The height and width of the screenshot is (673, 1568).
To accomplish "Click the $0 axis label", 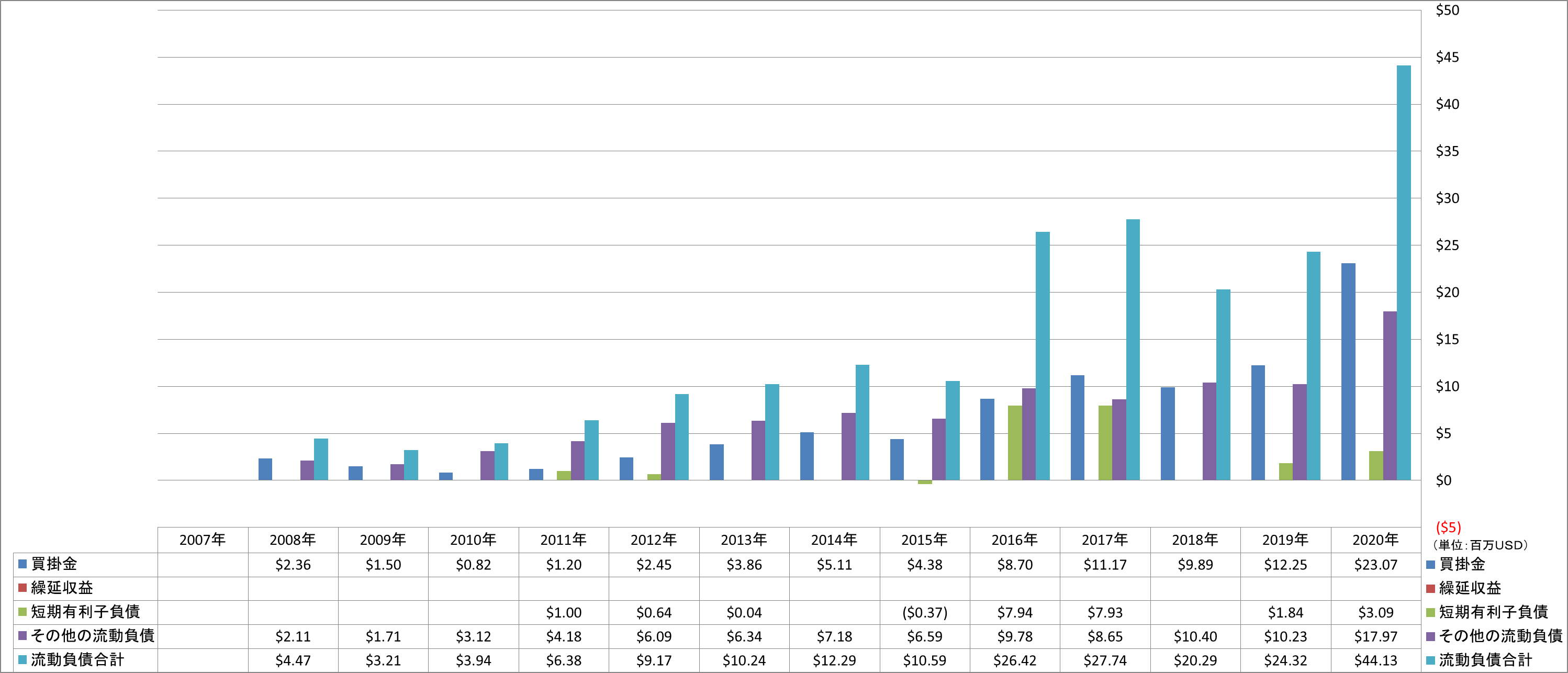I will (x=1444, y=481).
